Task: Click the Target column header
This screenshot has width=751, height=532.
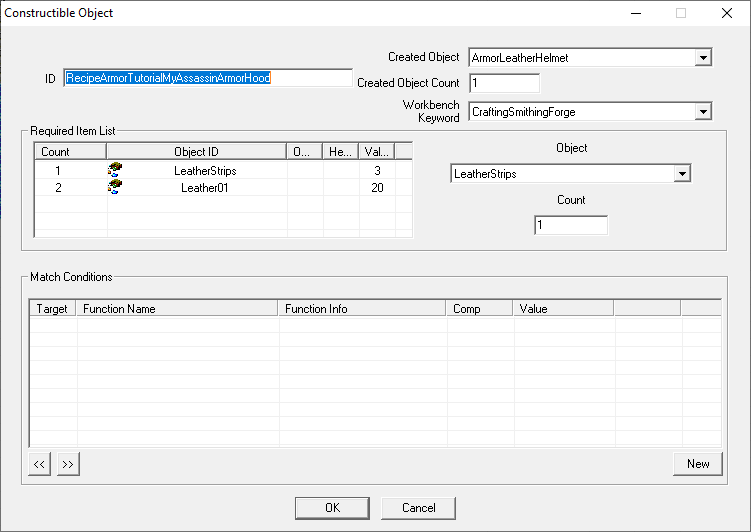Action: pyautogui.click(x=52, y=308)
